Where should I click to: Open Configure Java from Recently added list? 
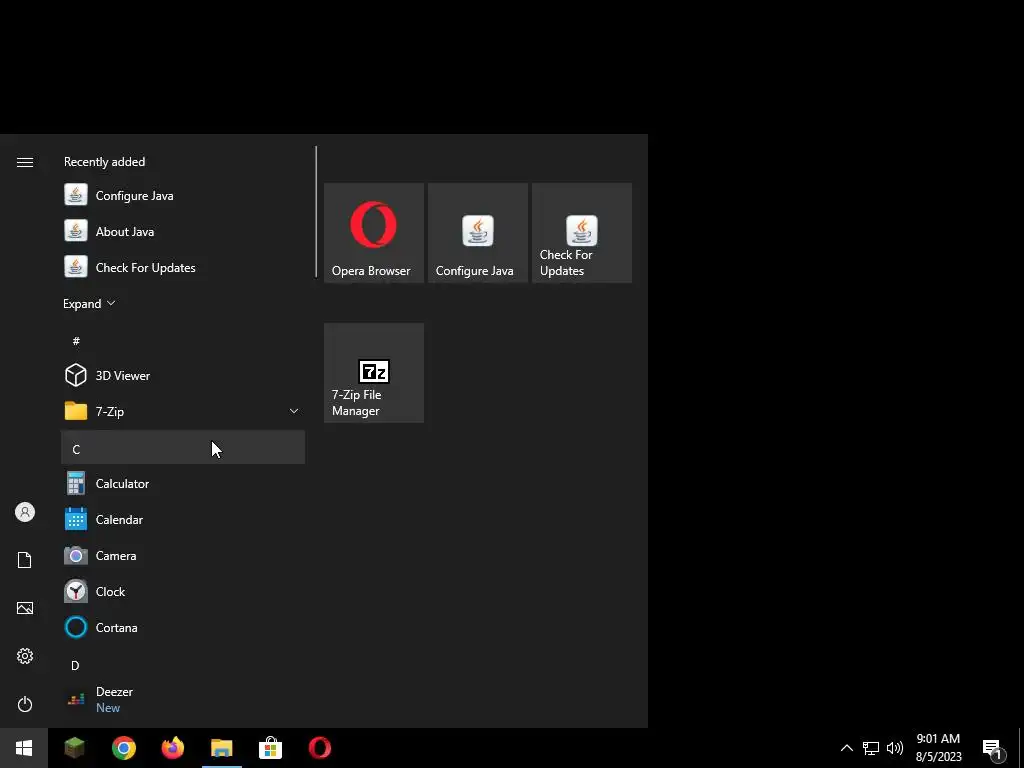click(x=183, y=195)
